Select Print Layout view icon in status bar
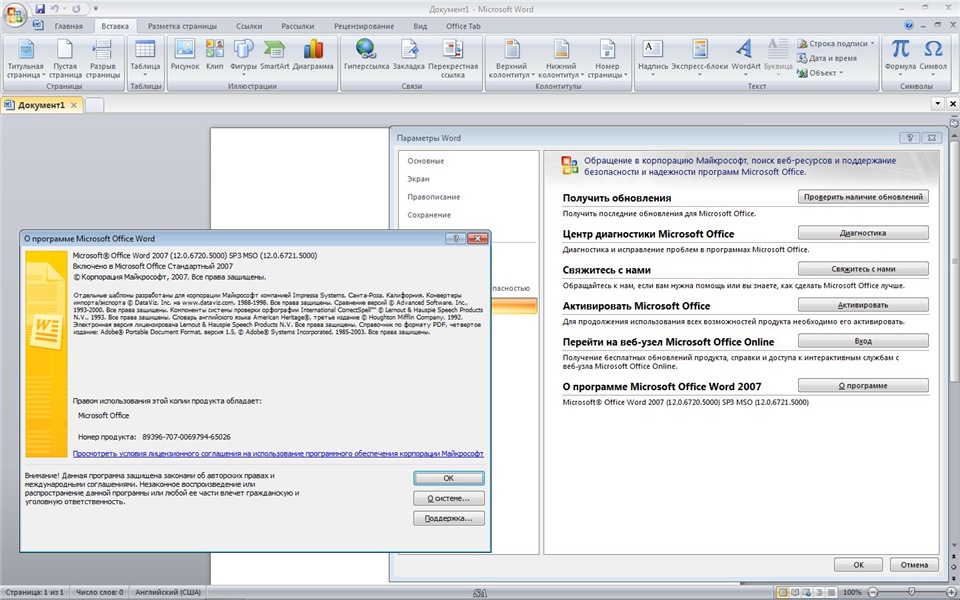 [x=782, y=592]
